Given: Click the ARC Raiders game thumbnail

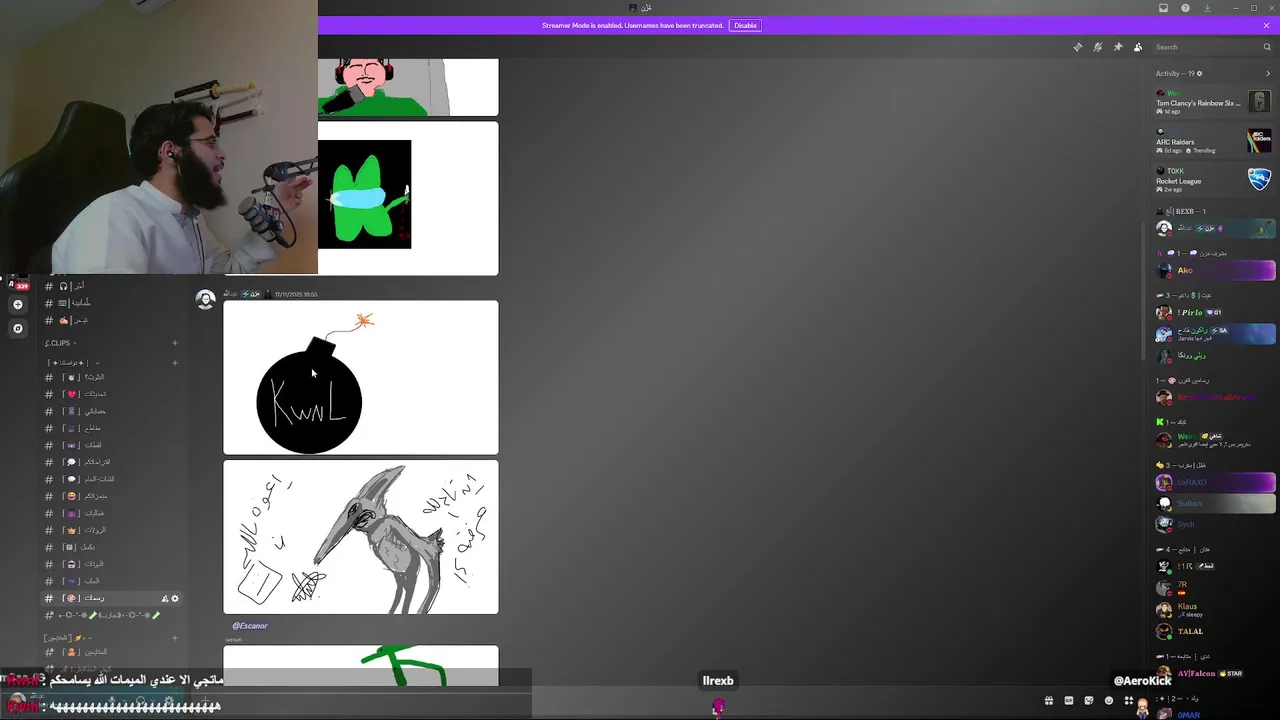Looking at the screenshot, I should click(1259, 141).
